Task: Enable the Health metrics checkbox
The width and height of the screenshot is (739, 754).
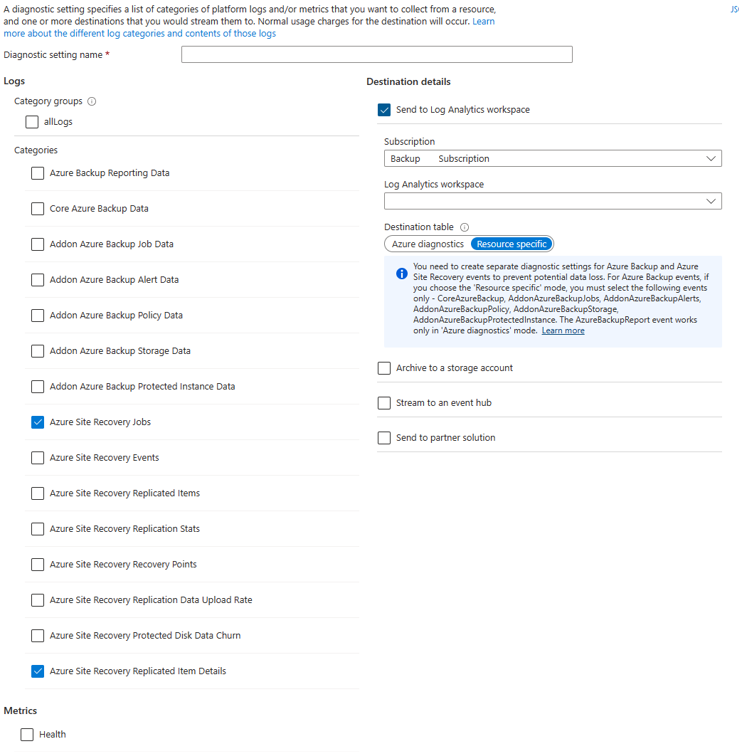Action: 27,735
